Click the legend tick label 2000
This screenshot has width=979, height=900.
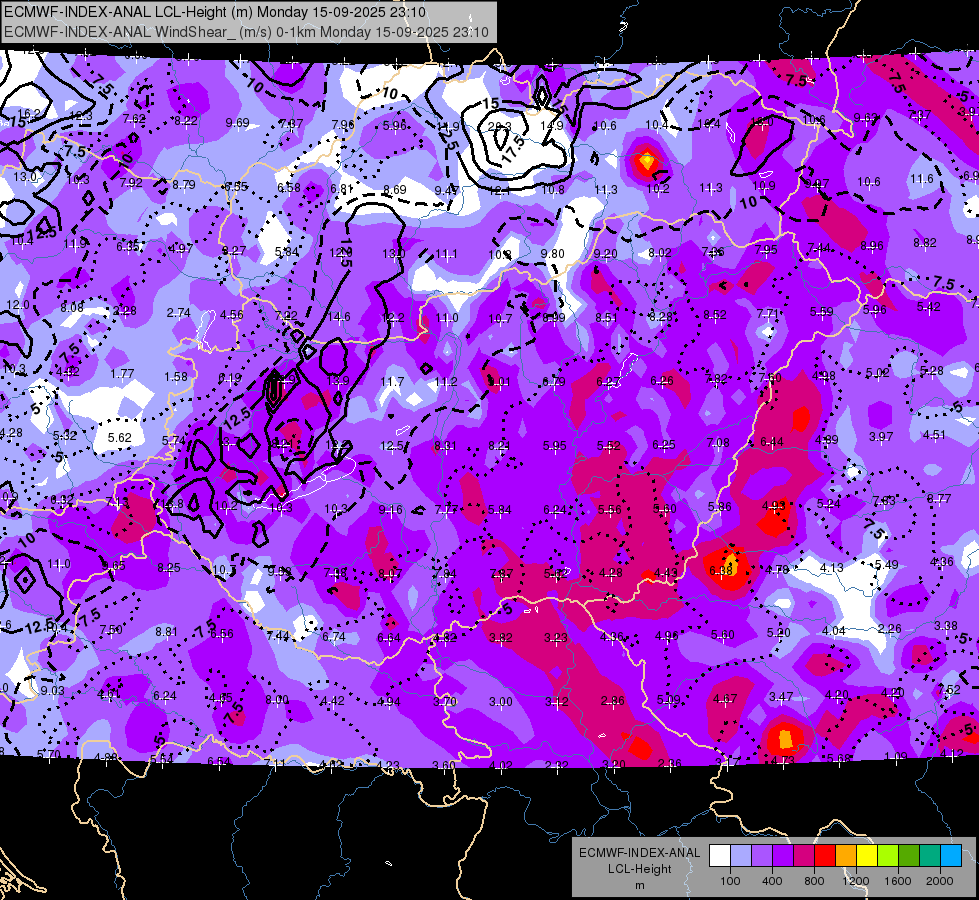tap(939, 881)
